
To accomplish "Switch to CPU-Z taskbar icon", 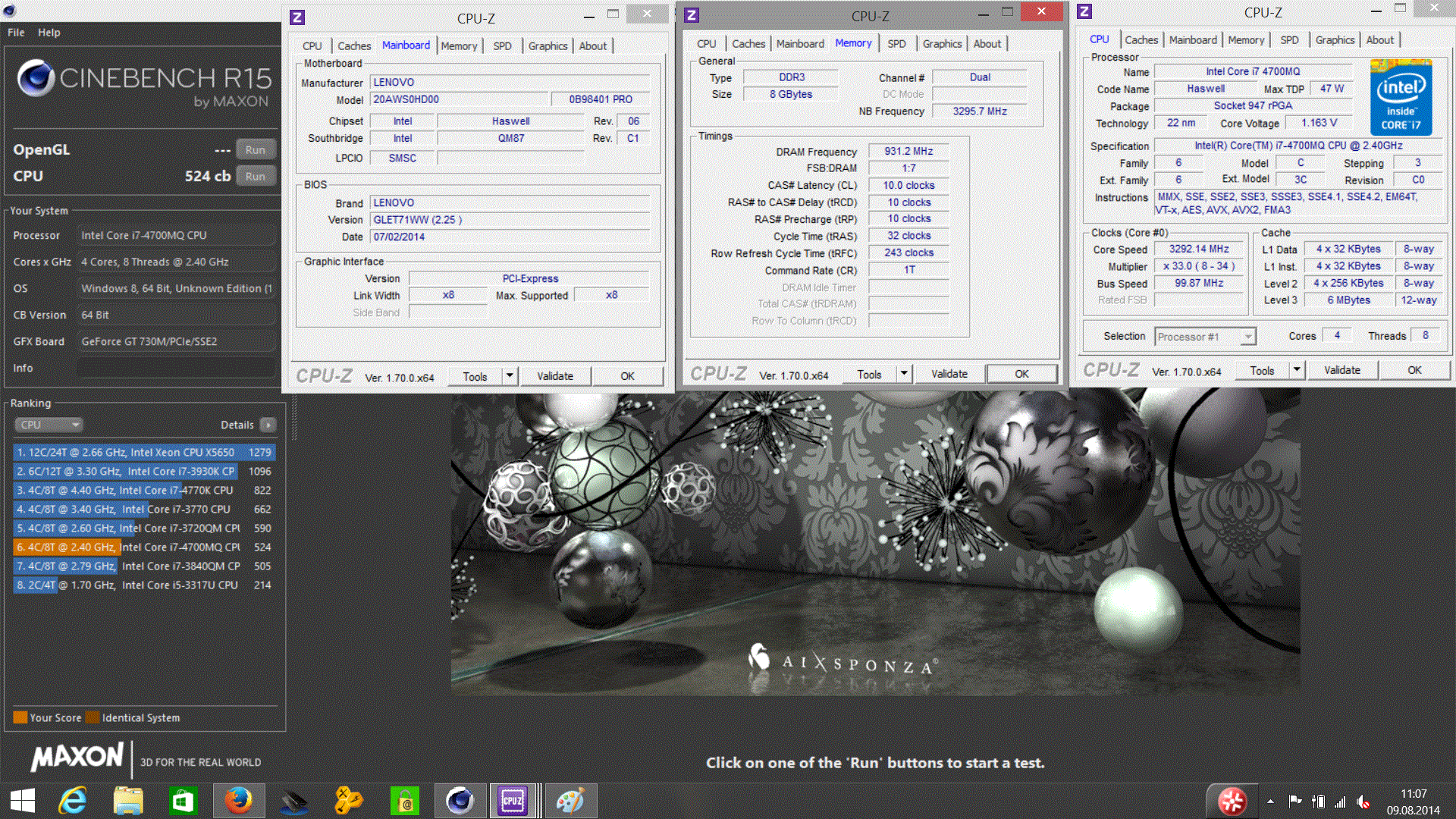I will coord(513,801).
